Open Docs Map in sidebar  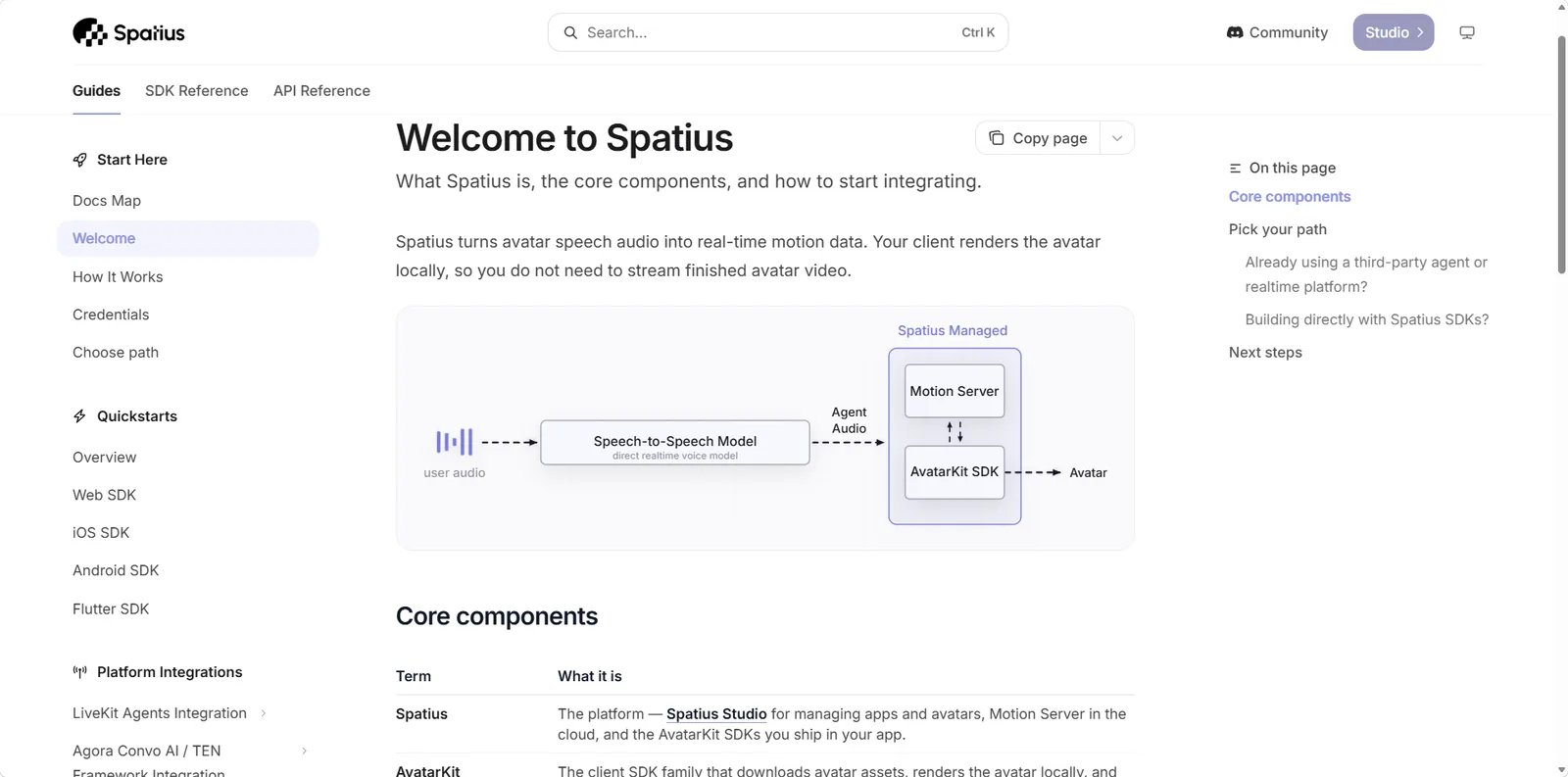107,201
